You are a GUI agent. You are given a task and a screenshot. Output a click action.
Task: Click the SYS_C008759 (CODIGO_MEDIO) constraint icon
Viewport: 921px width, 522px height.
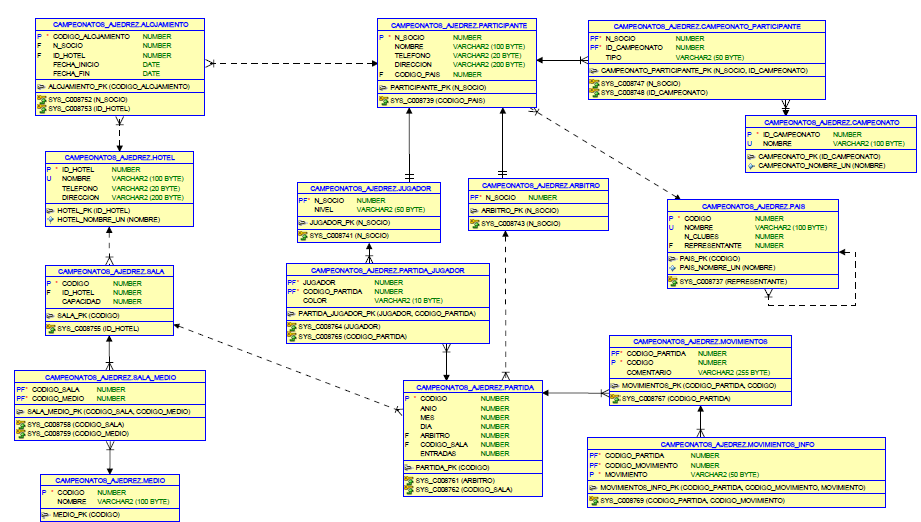tap(21, 433)
